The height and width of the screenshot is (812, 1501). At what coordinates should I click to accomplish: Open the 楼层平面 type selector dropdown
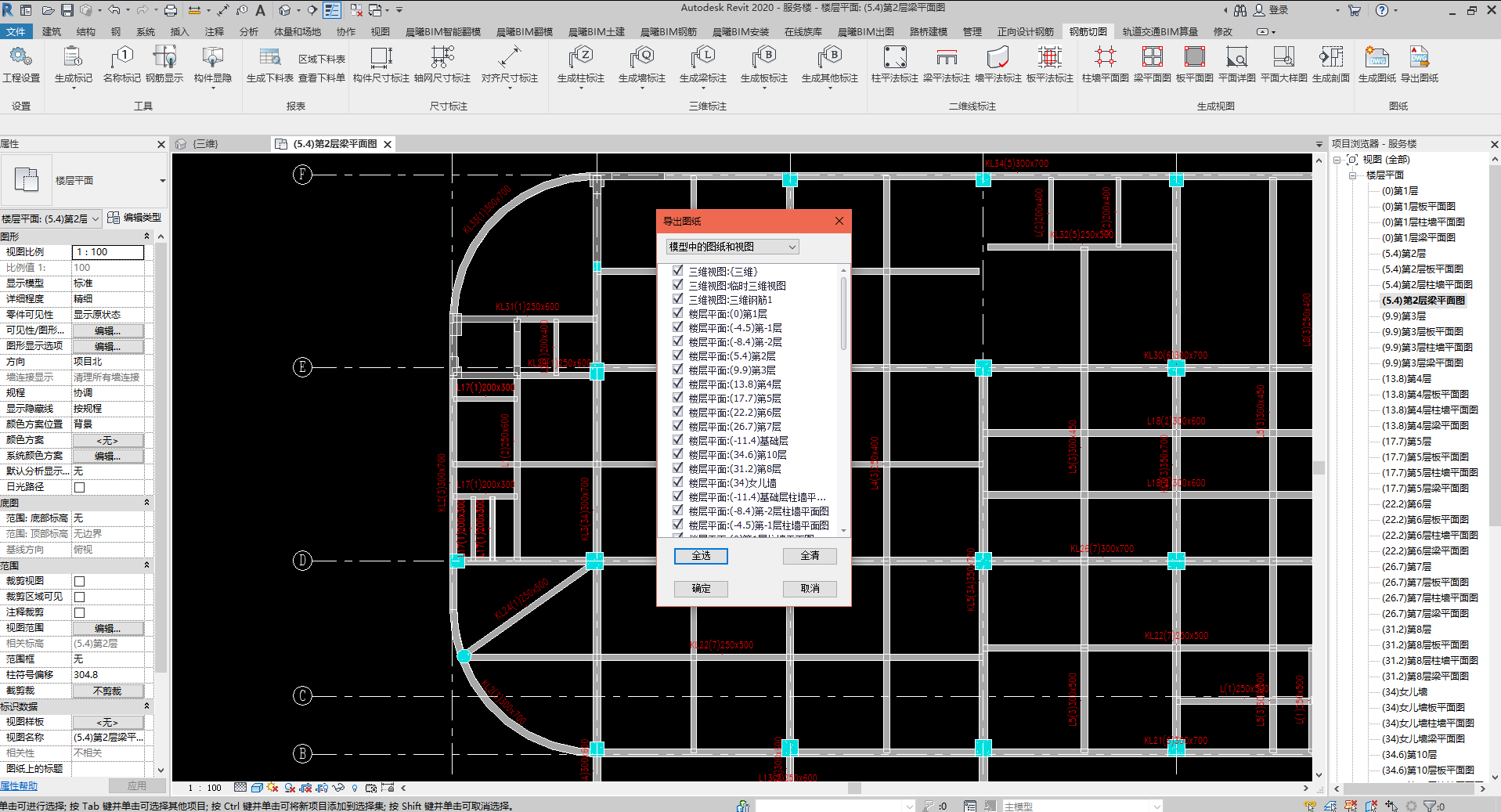tap(162, 181)
